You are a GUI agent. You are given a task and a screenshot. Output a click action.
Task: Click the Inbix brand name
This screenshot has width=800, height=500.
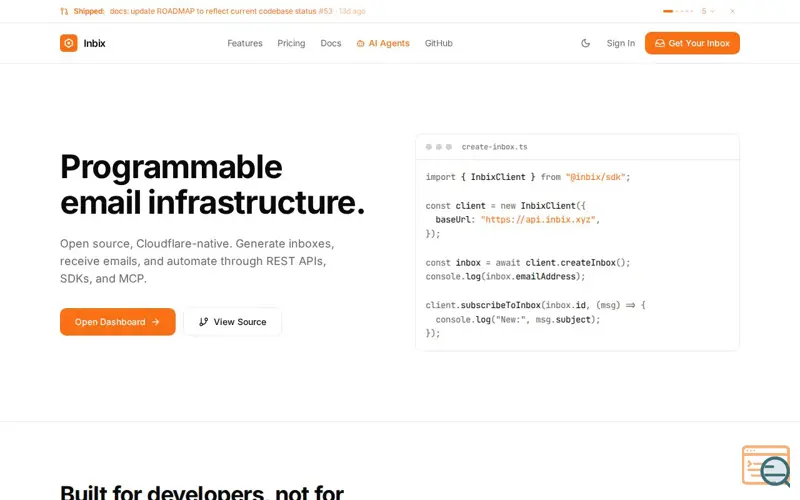[x=94, y=43]
